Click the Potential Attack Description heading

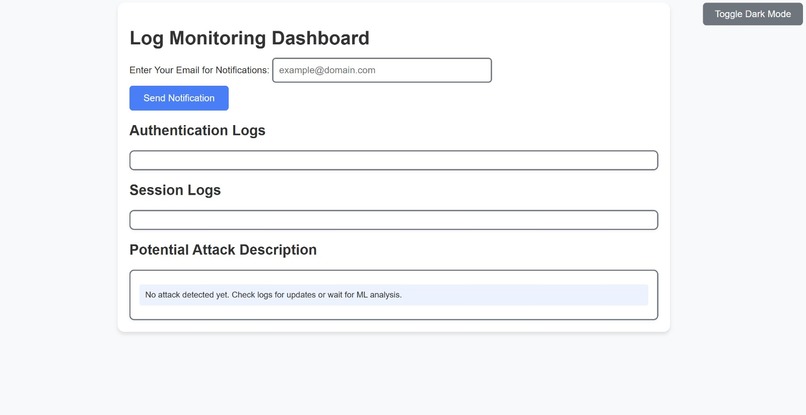coord(223,250)
